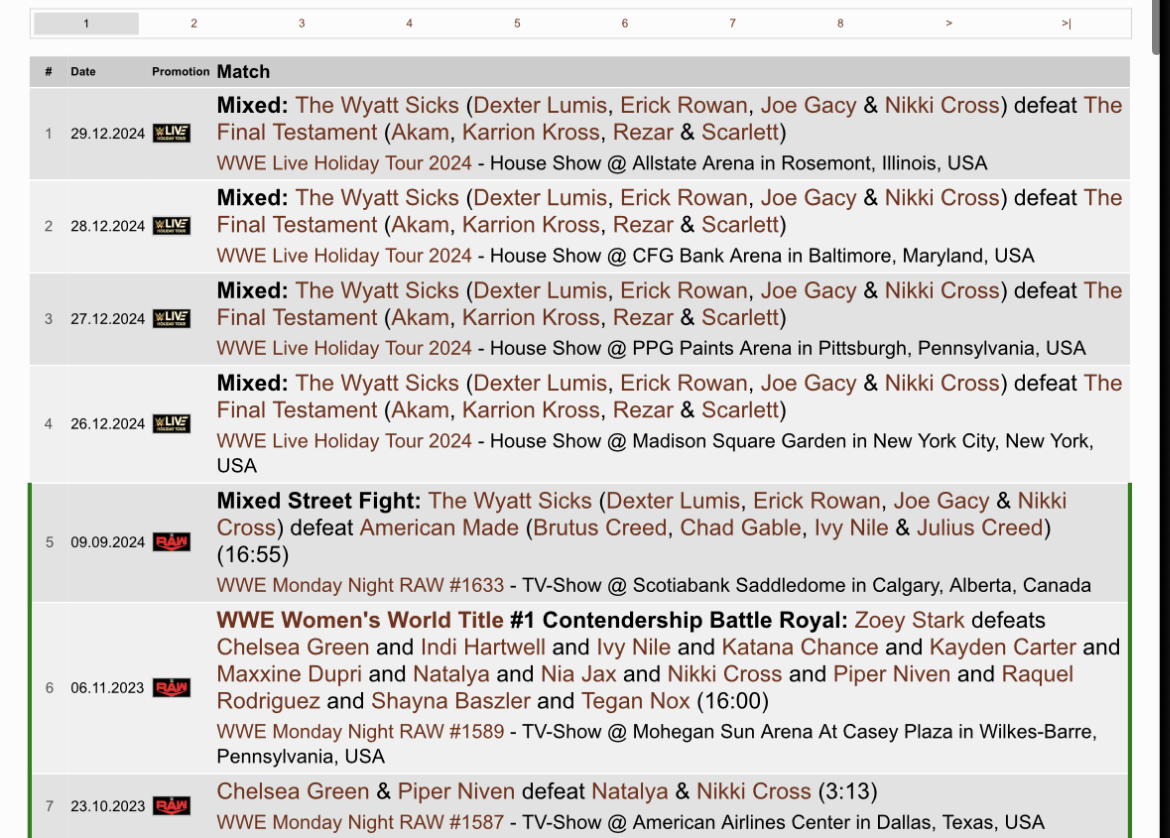Open Scarlett link in row 4

[x=740, y=410]
